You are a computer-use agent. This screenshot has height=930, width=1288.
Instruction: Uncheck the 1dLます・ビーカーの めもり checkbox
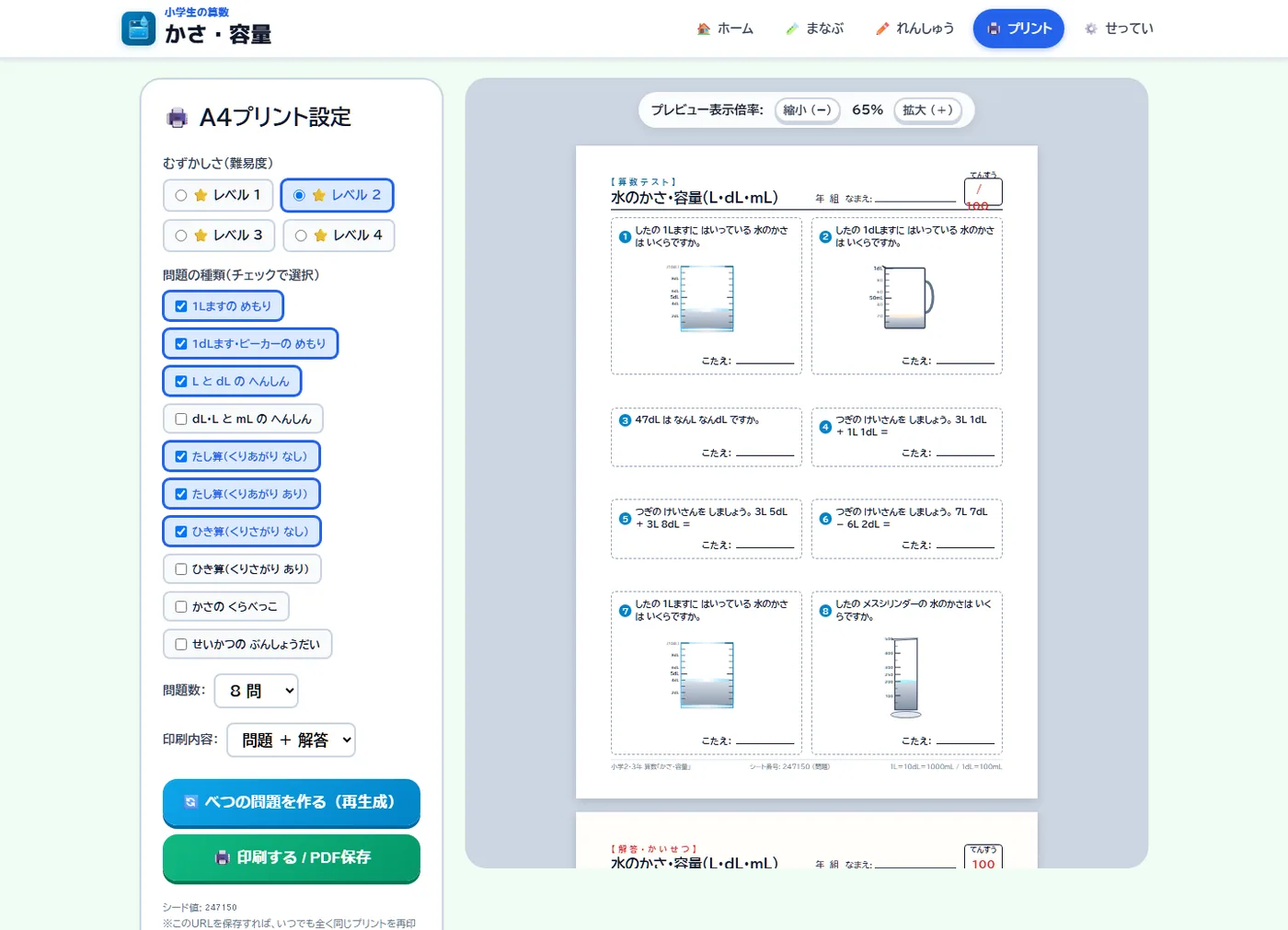[181, 343]
